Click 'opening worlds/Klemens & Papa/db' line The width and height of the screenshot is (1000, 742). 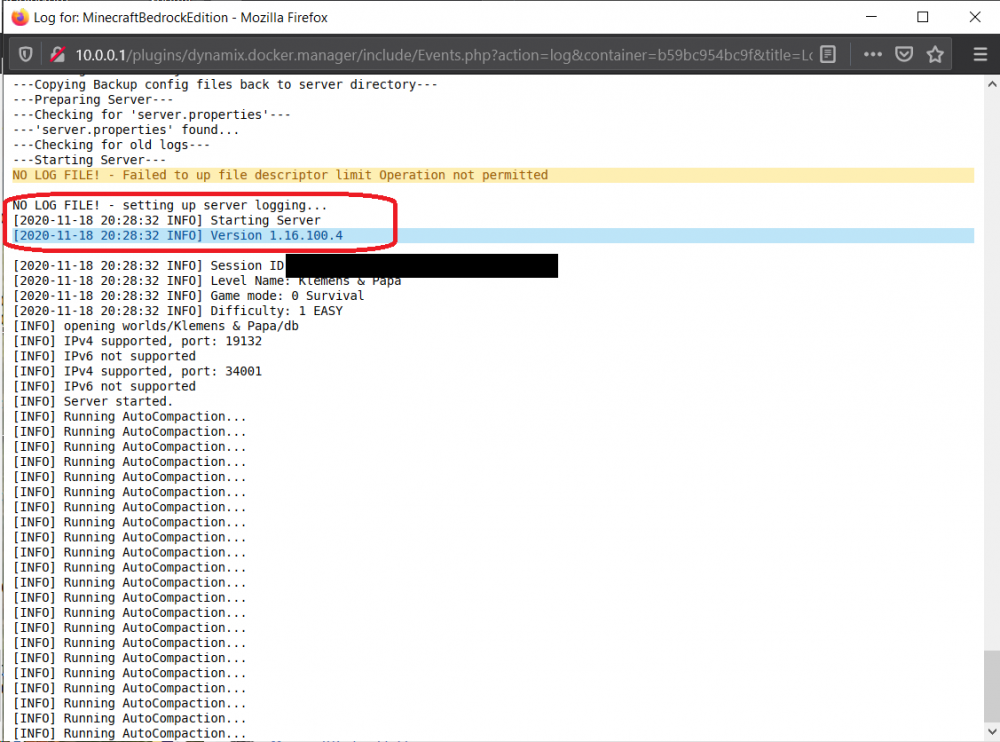click(156, 326)
